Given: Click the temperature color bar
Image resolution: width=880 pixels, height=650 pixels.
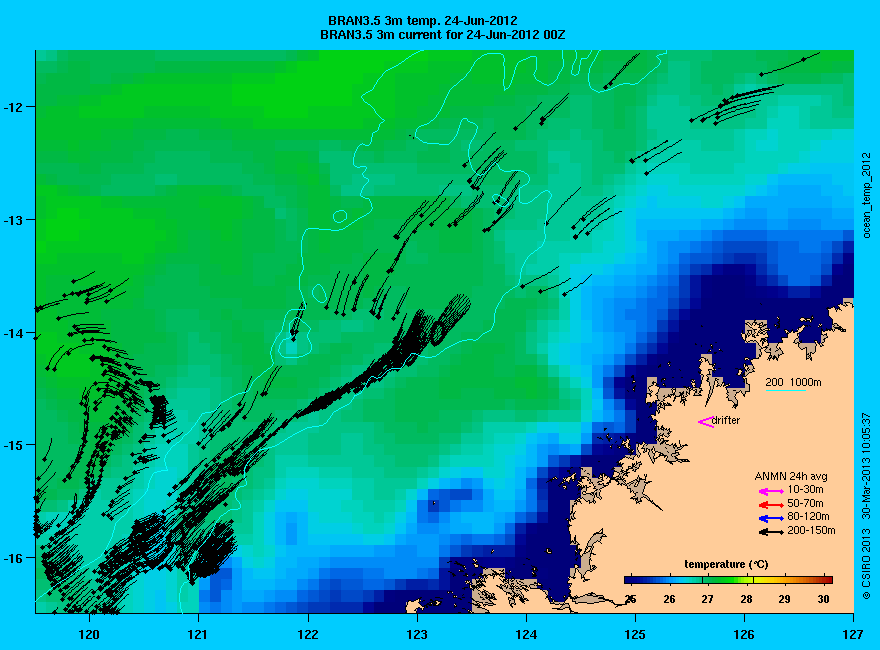Looking at the screenshot, I should (x=728, y=580).
